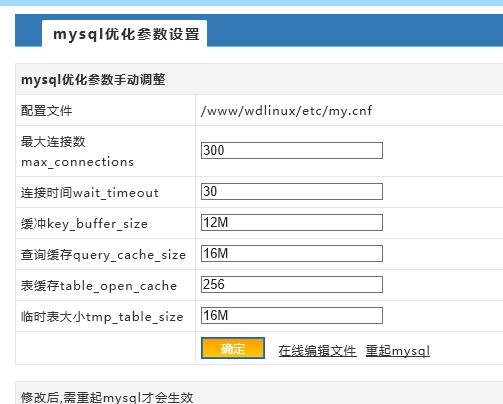
Task: Click the tmp_table_size input box
Action: 292,315
